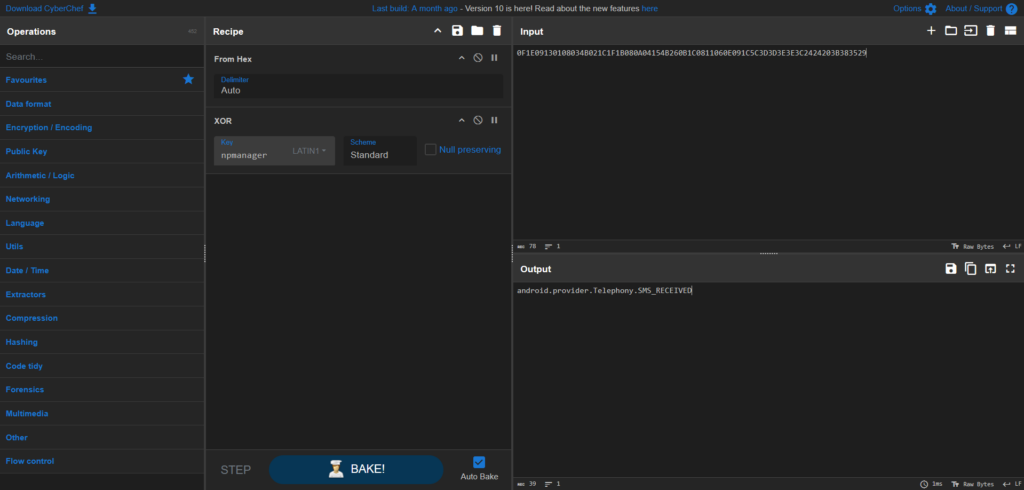The height and width of the screenshot is (490, 1024).
Task: Disable the Auto Bake checkbox
Action: tap(478, 462)
